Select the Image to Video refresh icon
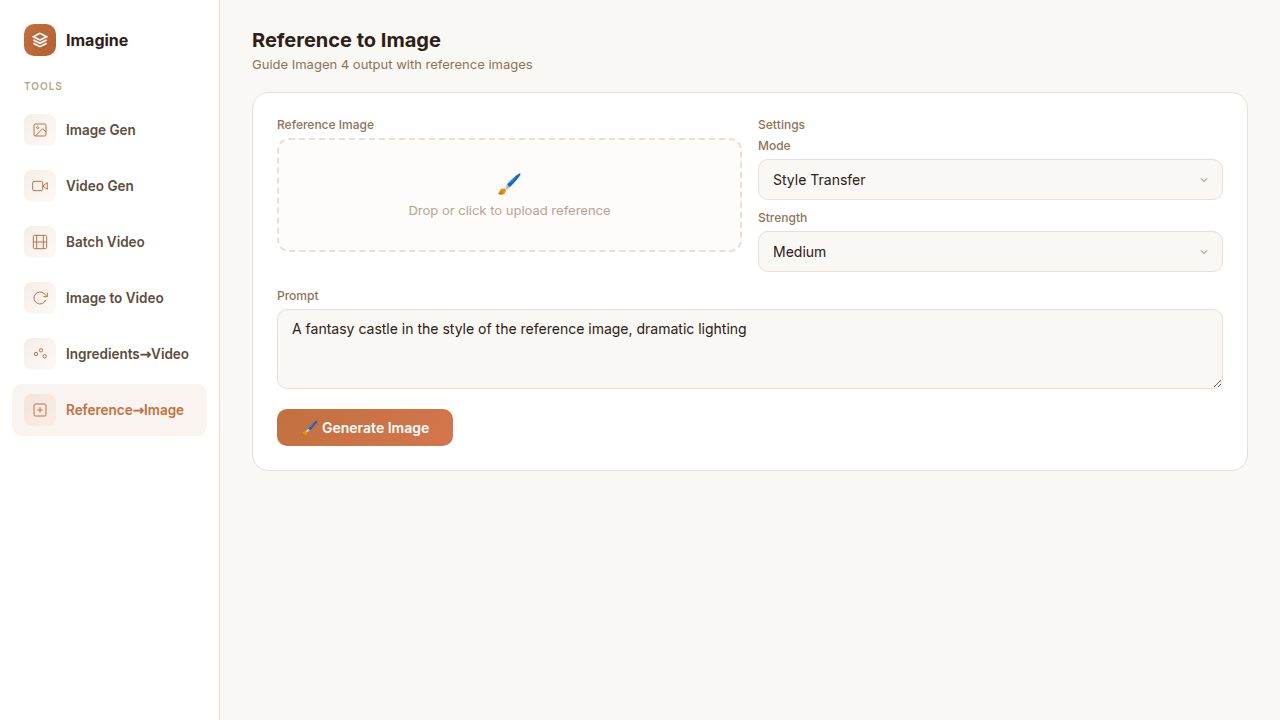 click(39, 297)
